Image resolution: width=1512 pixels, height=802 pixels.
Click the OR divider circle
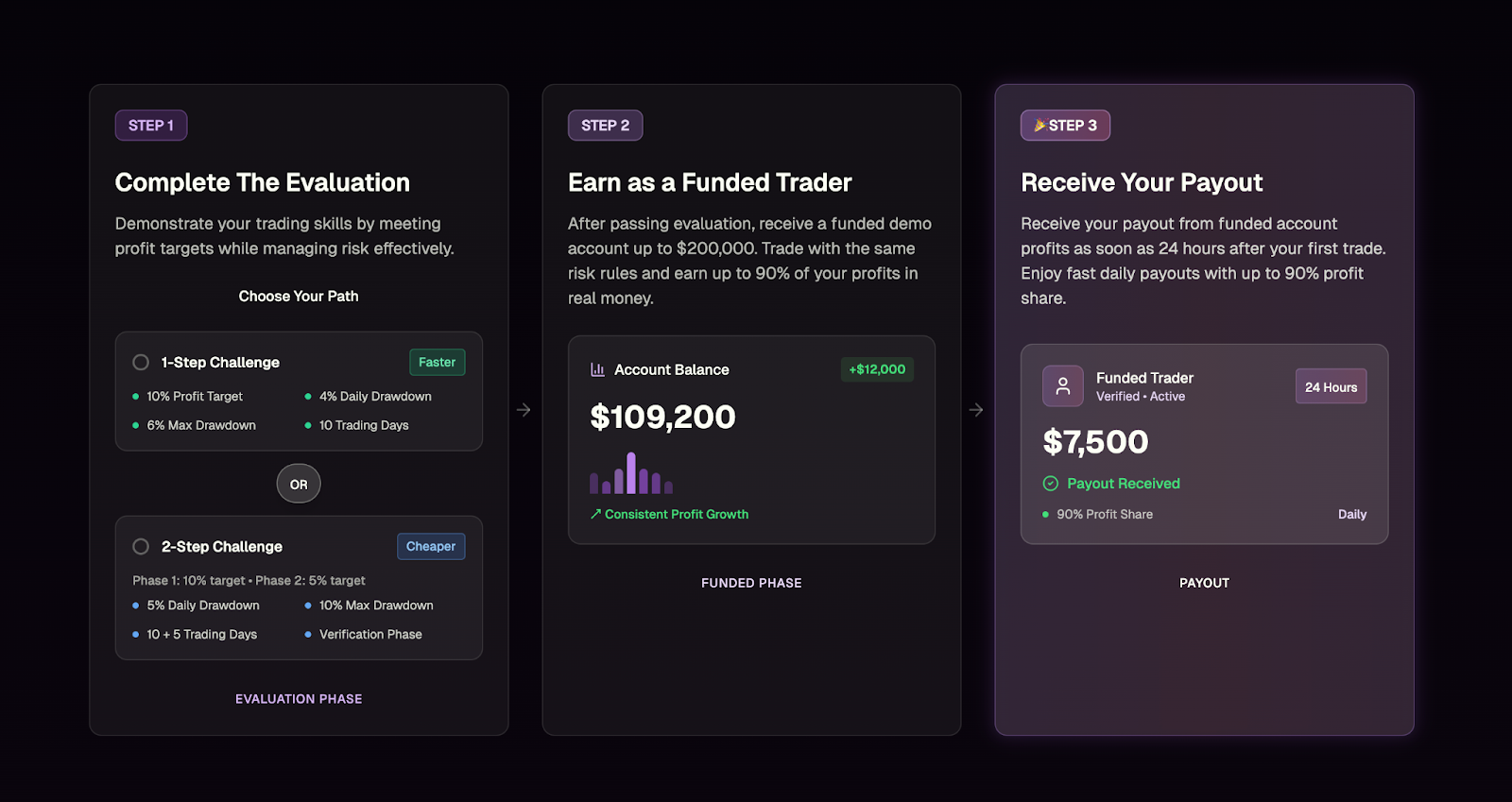299,484
